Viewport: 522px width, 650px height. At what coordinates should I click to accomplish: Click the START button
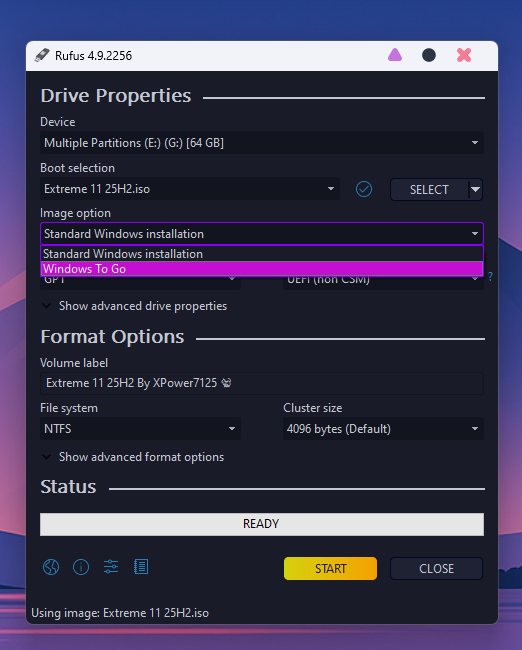pos(330,568)
